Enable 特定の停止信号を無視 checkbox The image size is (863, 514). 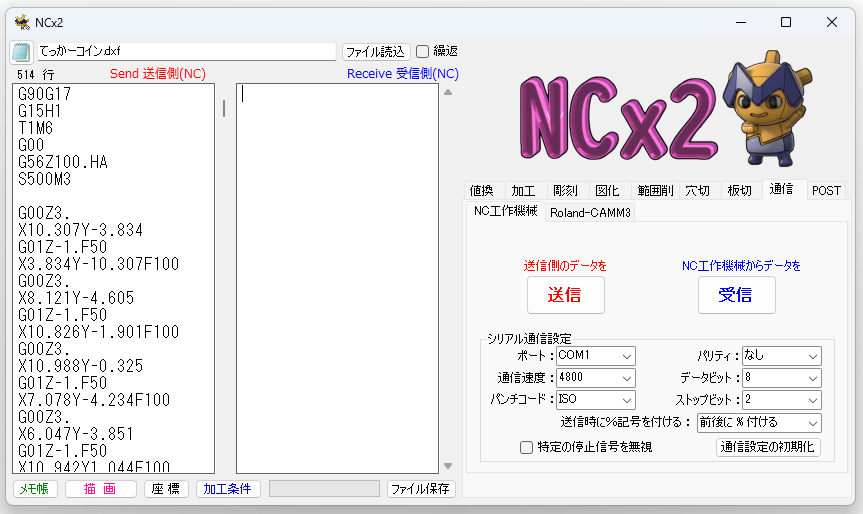pos(526,447)
